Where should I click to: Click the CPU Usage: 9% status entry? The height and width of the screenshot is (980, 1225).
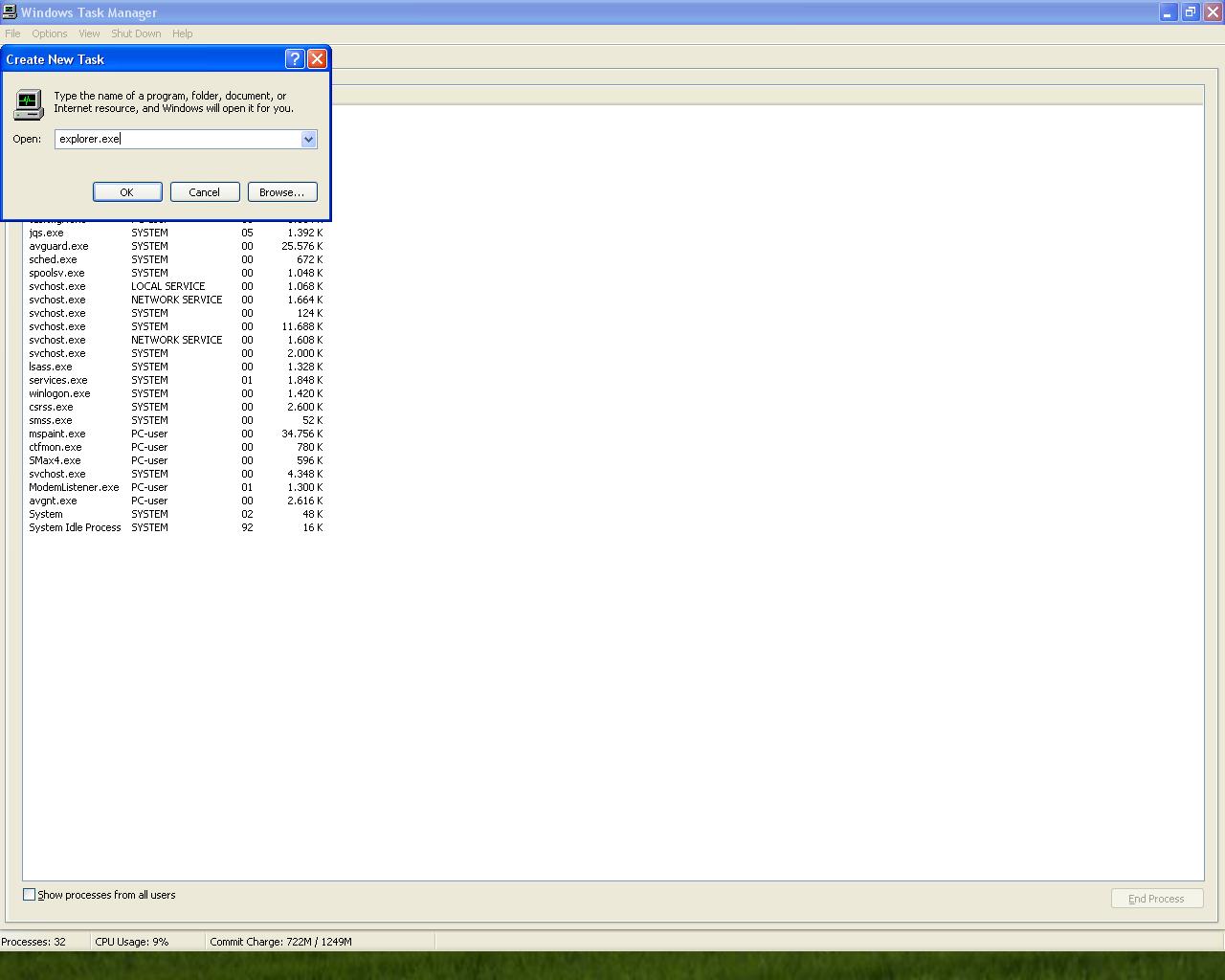[132, 942]
